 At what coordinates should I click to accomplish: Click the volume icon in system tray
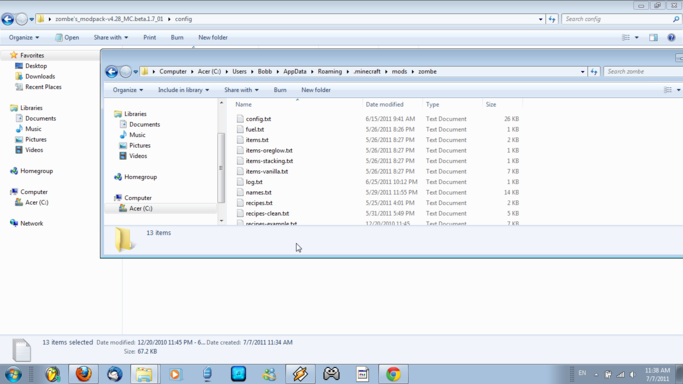click(633, 374)
